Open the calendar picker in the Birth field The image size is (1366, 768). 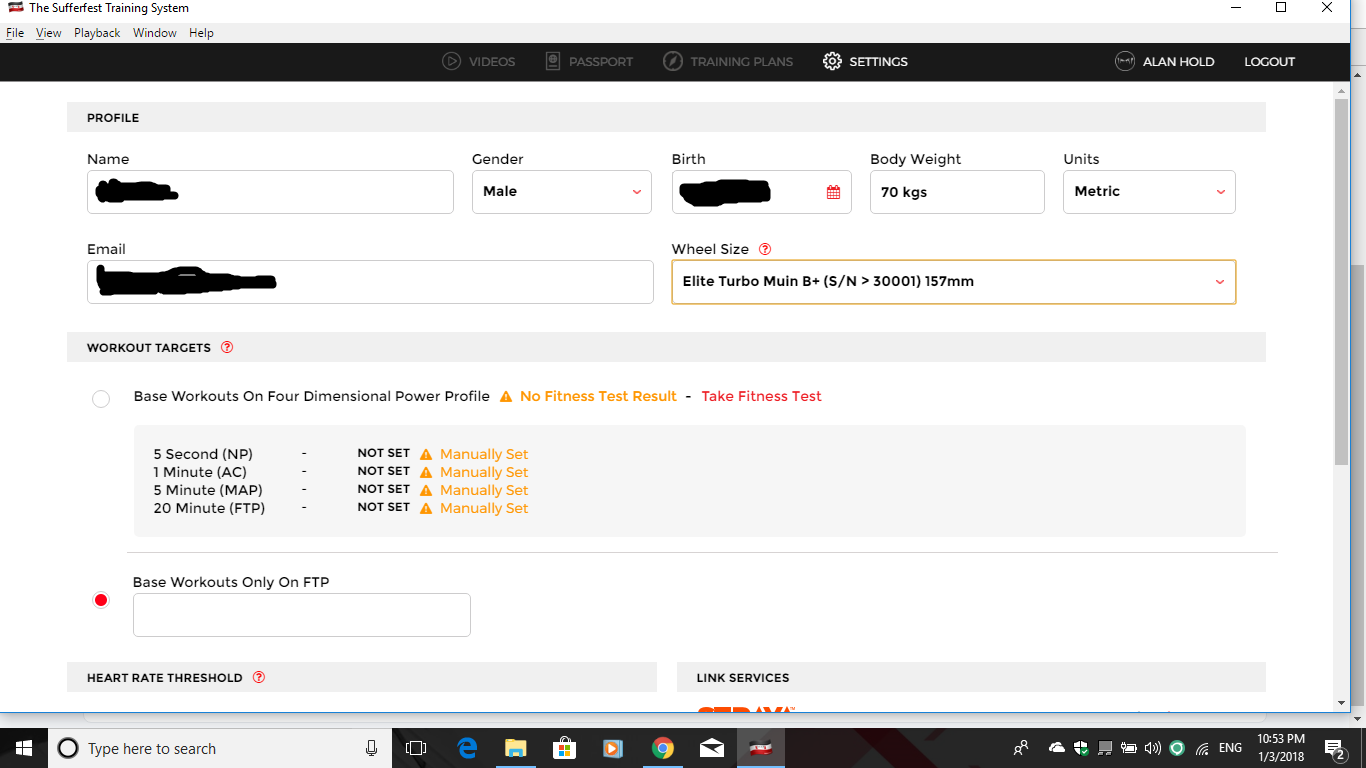(833, 191)
